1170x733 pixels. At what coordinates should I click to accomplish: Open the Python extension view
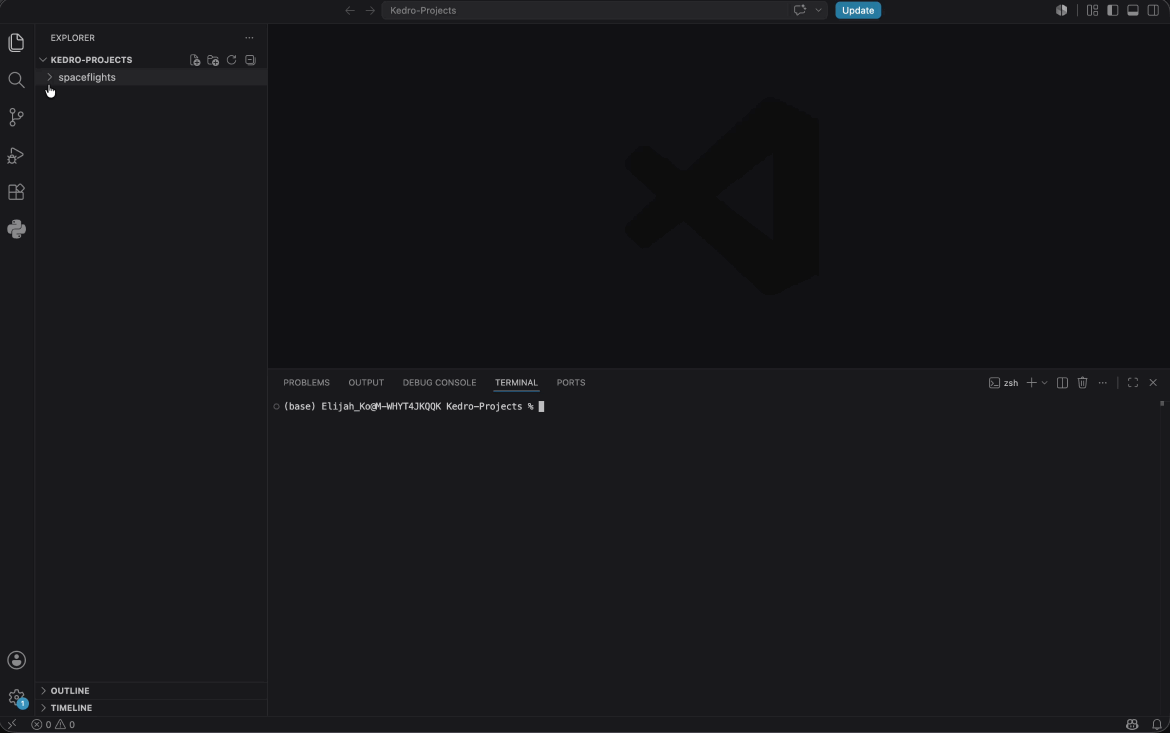point(16,229)
